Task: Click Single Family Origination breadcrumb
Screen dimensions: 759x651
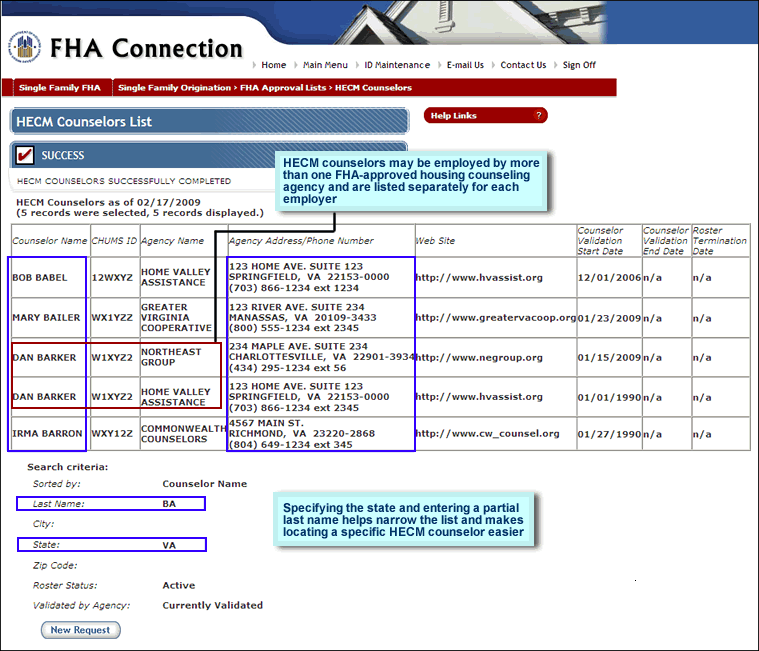Action: 174,88
